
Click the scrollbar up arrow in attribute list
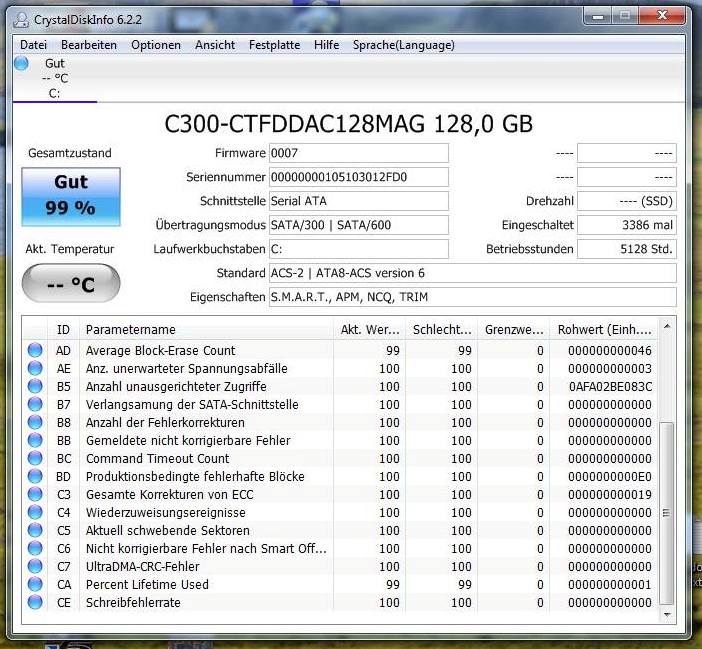[667, 327]
